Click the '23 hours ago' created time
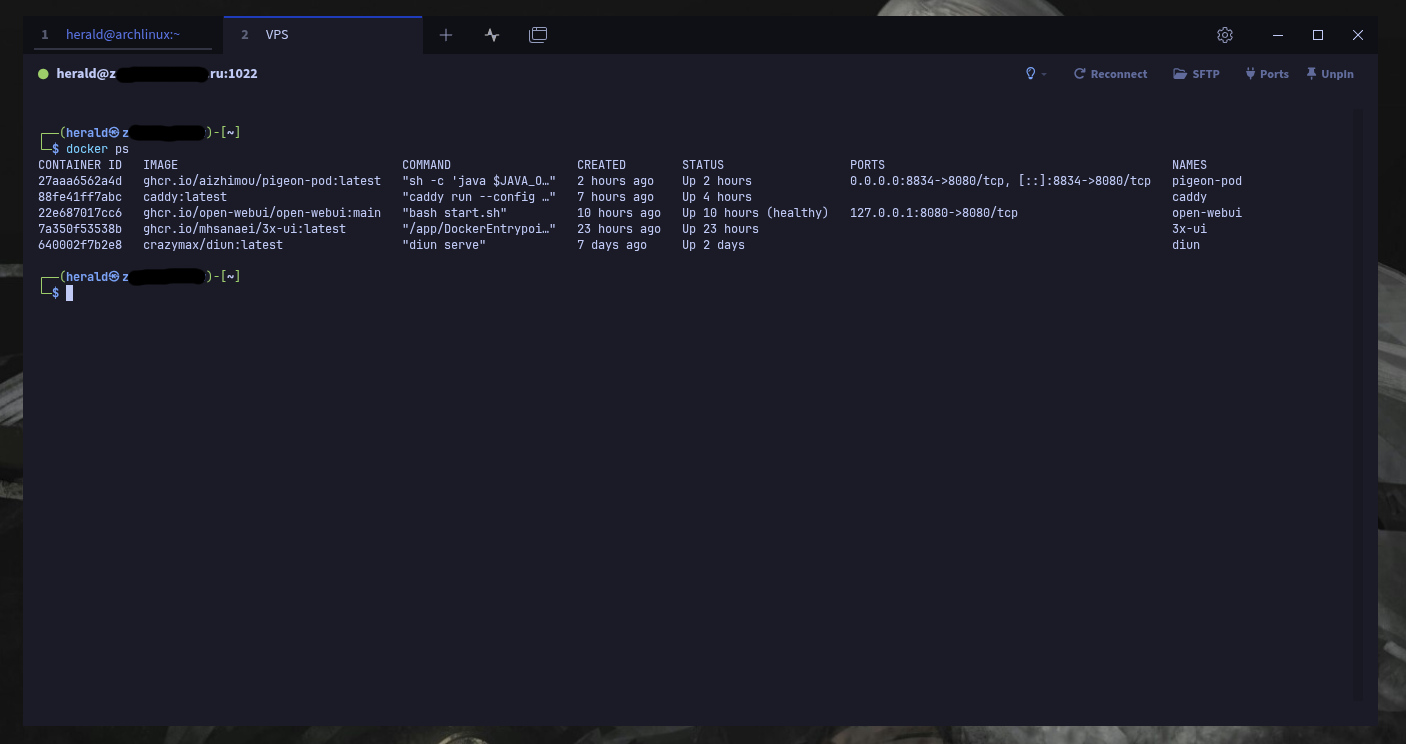The height and width of the screenshot is (744, 1406). click(x=619, y=229)
